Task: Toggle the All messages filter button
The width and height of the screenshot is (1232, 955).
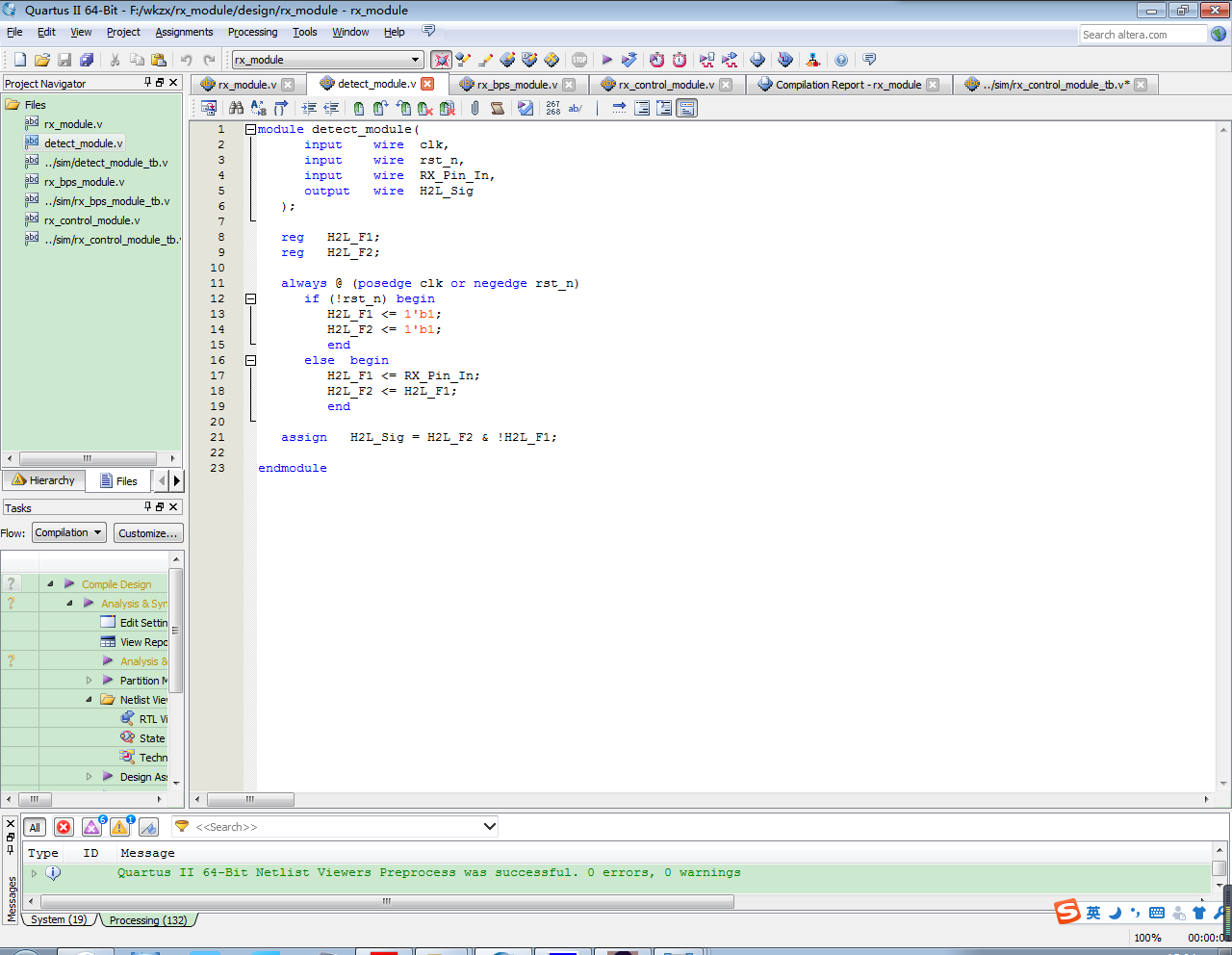Action: [x=35, y=827]
